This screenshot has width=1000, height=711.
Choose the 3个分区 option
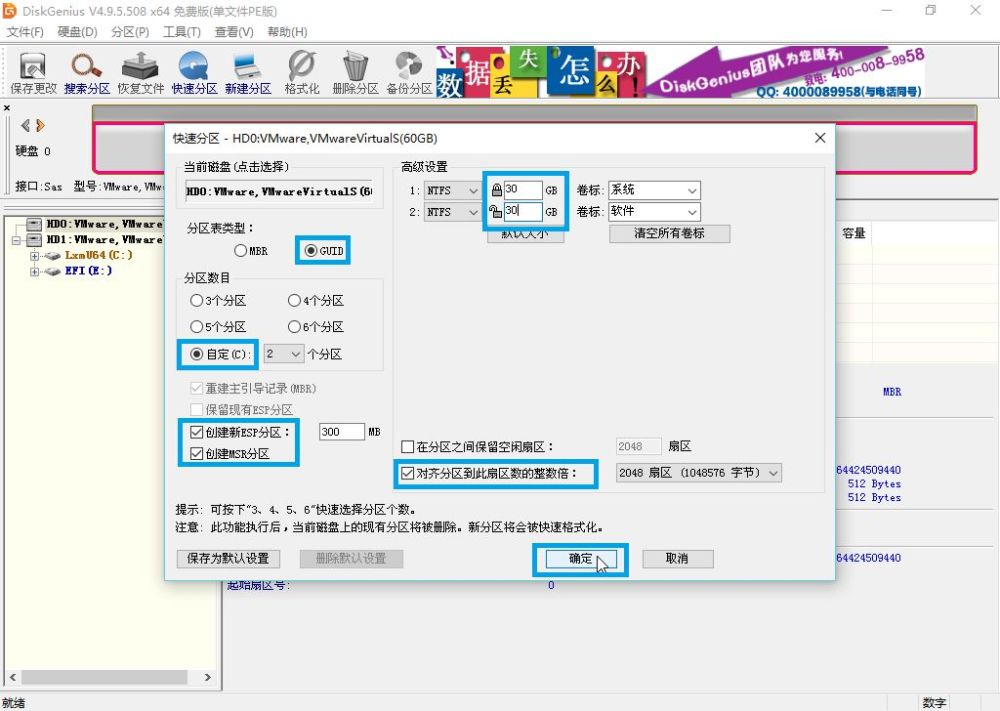point(218,300)
